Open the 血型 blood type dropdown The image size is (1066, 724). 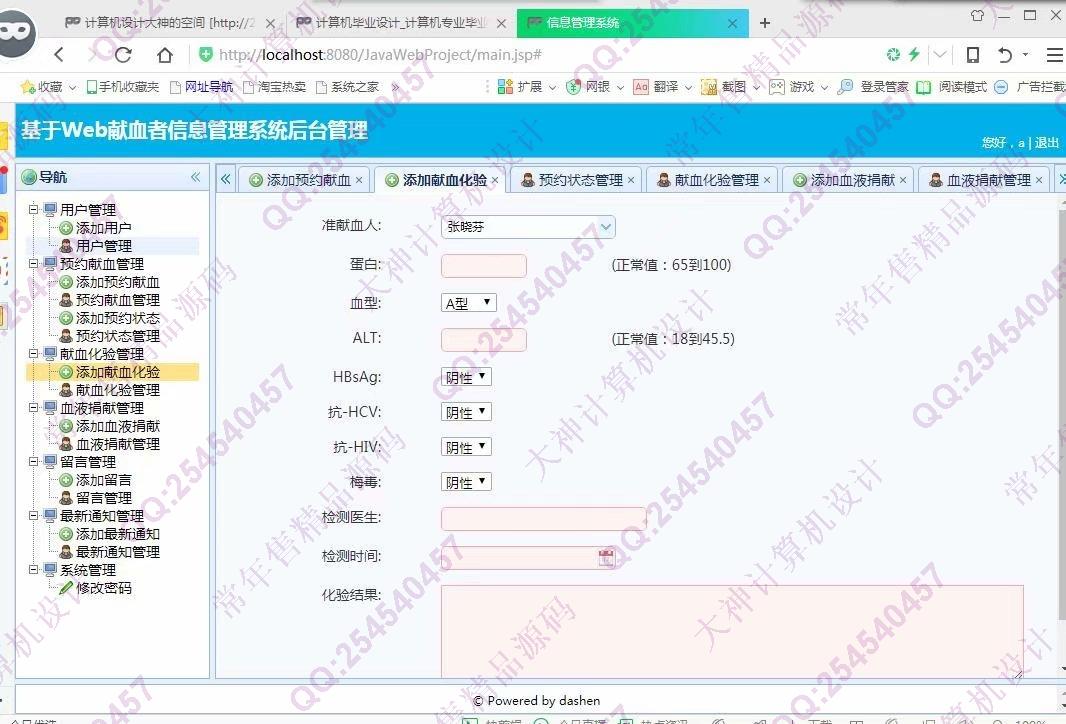[468, 302]
